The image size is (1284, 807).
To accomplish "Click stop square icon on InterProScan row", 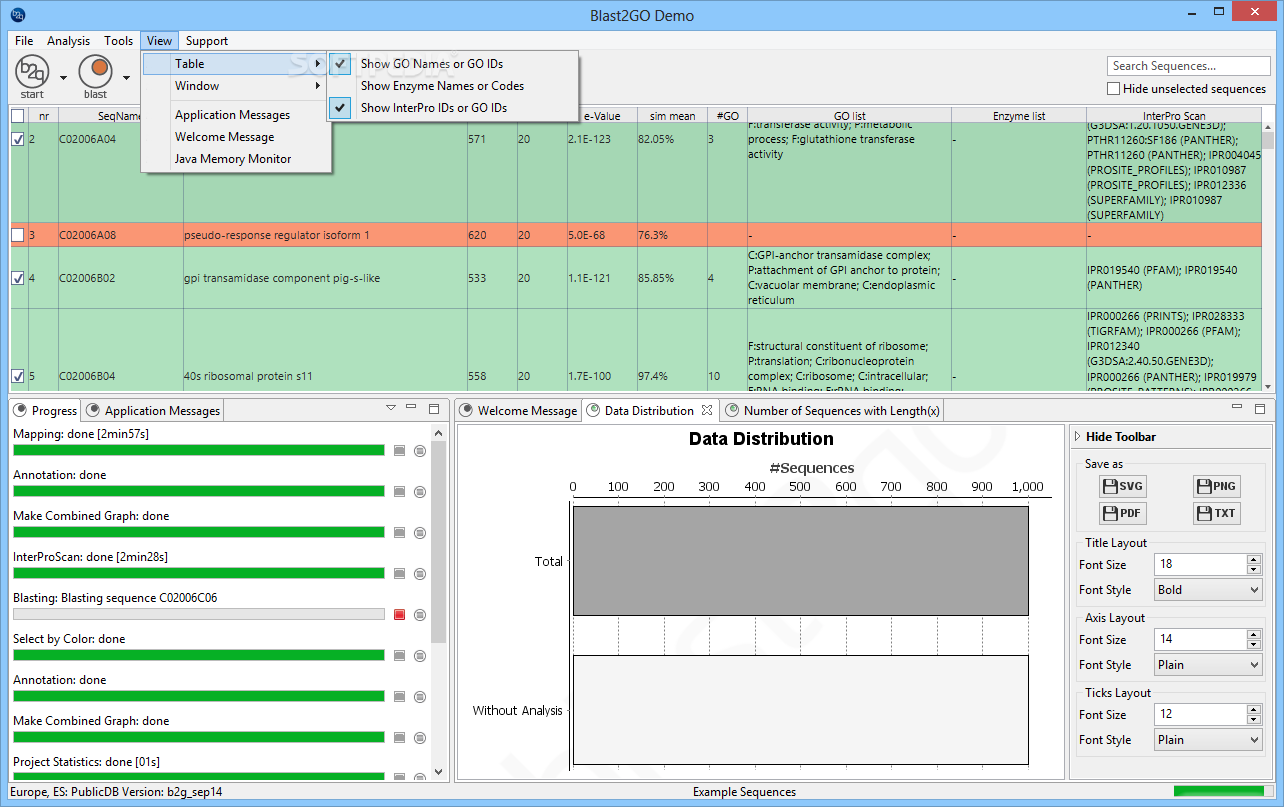I will tap(400, 573).
